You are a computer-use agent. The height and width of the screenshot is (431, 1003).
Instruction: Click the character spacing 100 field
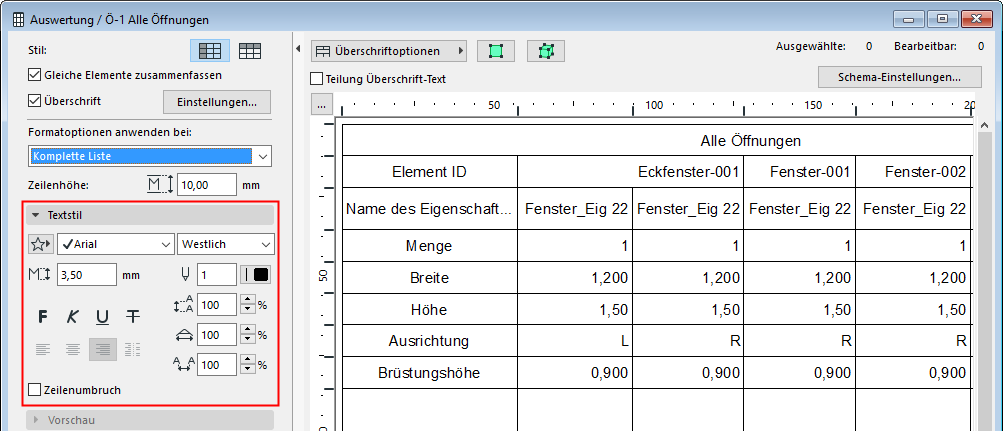click(218, 364)
